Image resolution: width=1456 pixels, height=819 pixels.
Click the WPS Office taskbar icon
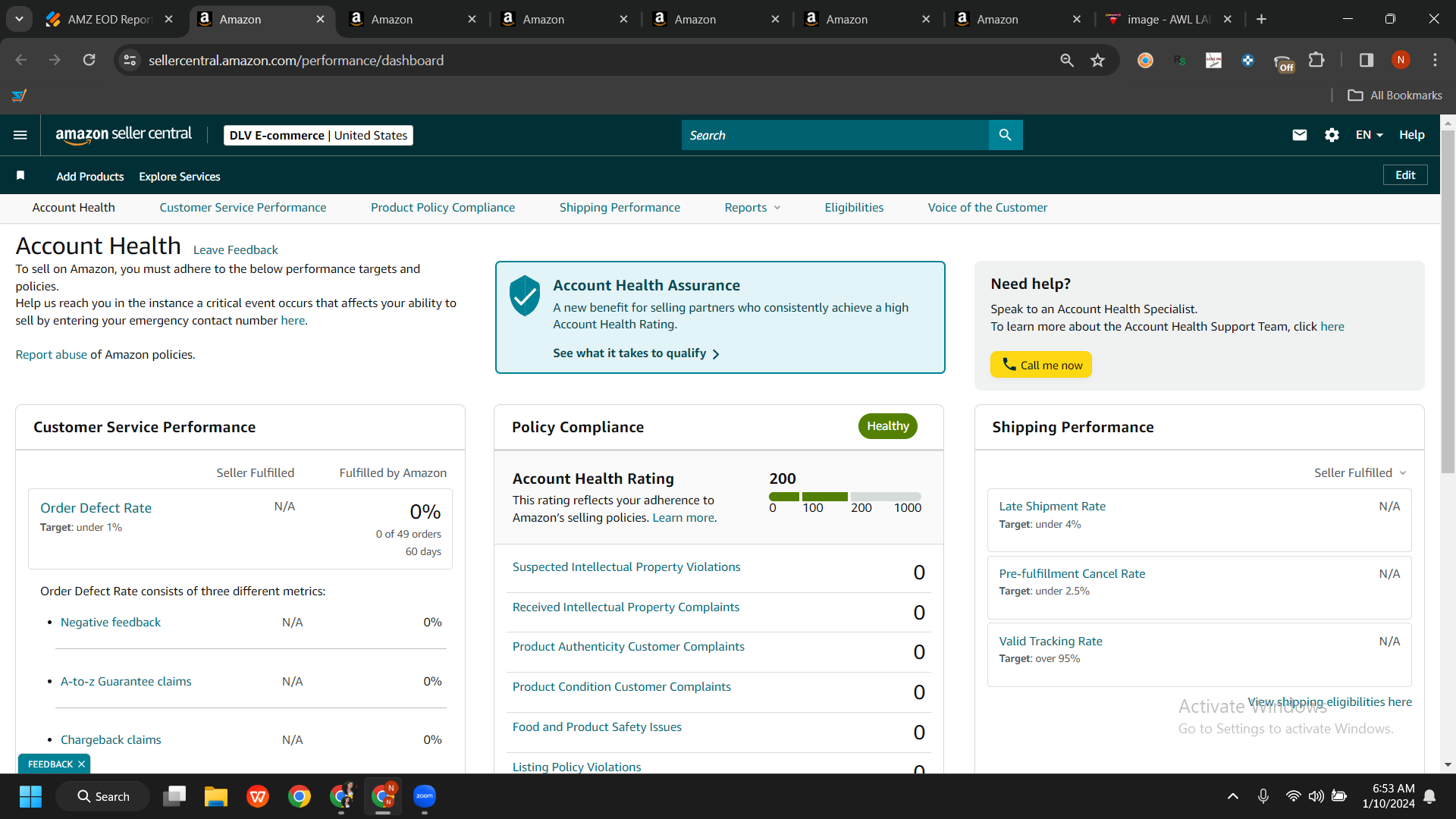258,796
